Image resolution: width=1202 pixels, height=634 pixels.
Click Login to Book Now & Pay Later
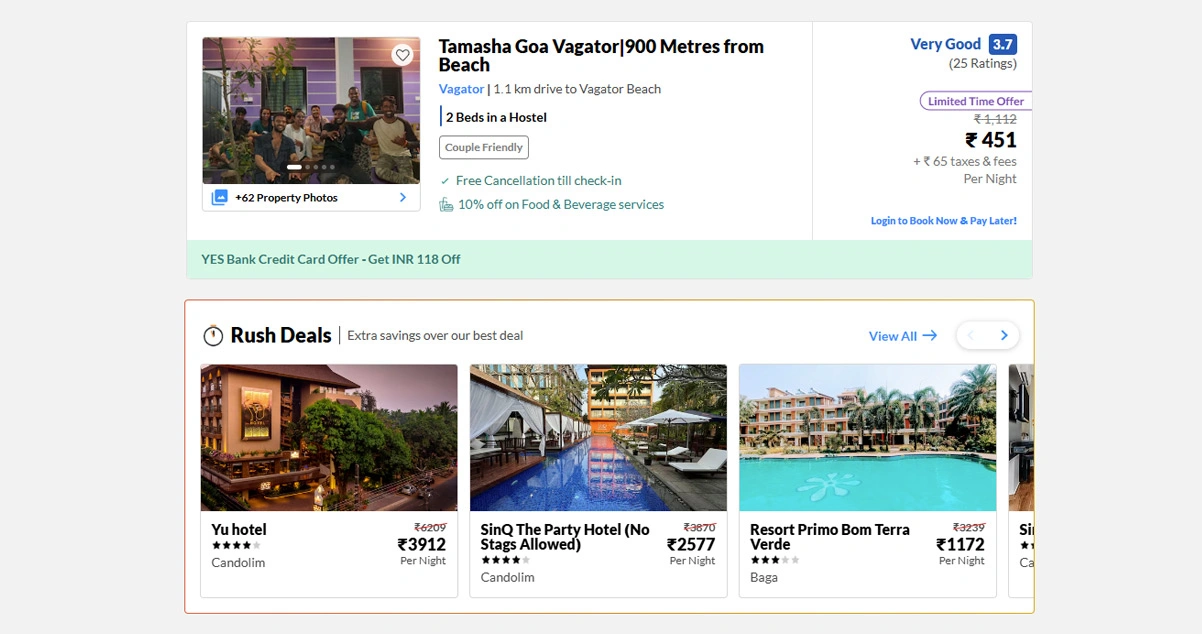(943, 221)
